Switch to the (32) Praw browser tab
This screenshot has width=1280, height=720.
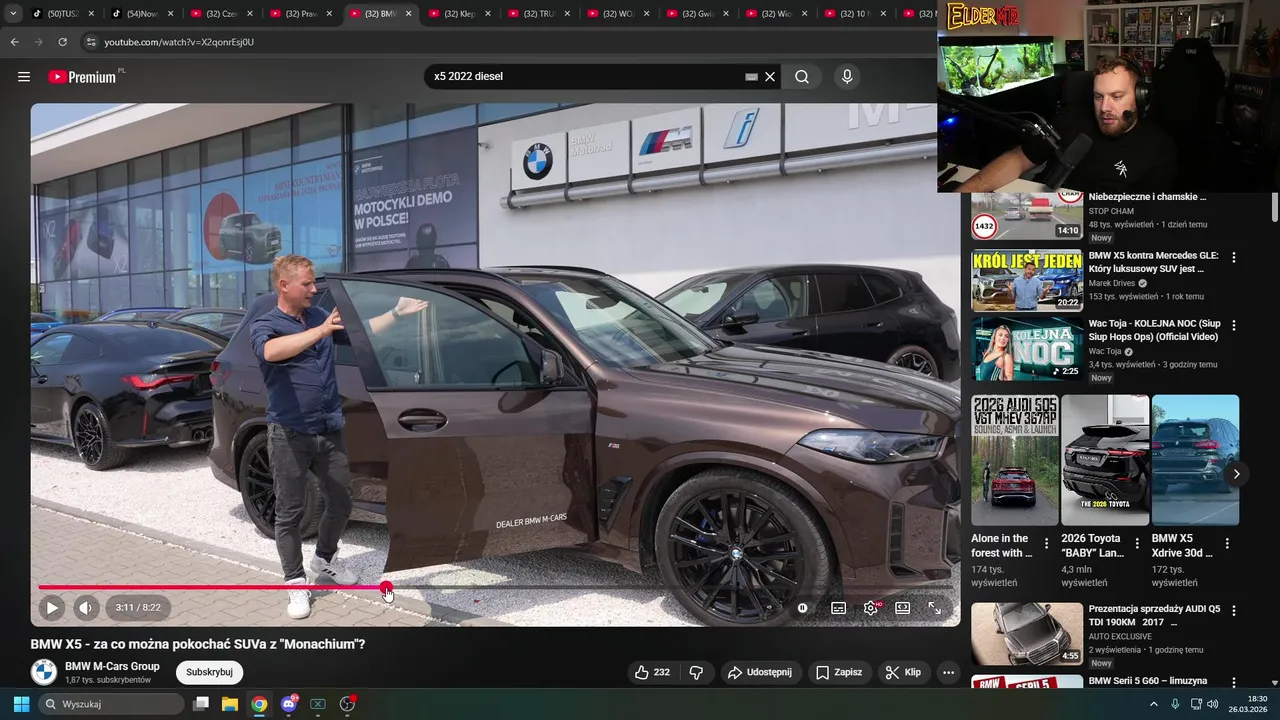pos(300,14)
